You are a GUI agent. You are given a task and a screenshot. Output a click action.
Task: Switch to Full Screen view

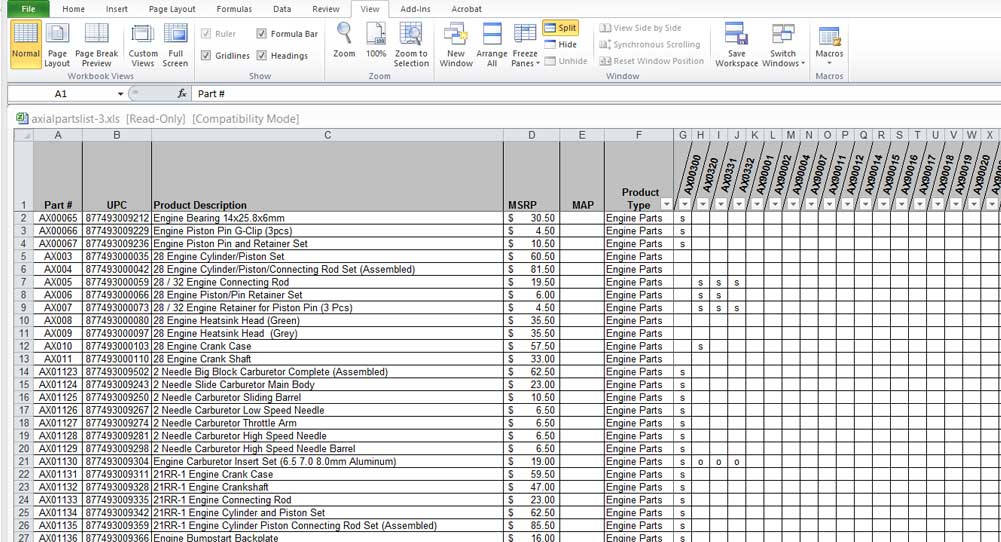[x=175, y=43]
